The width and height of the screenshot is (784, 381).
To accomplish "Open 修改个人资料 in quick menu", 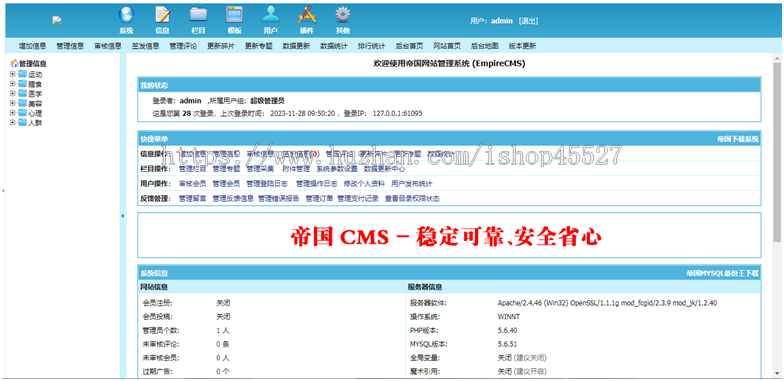I will coord(364,184).
